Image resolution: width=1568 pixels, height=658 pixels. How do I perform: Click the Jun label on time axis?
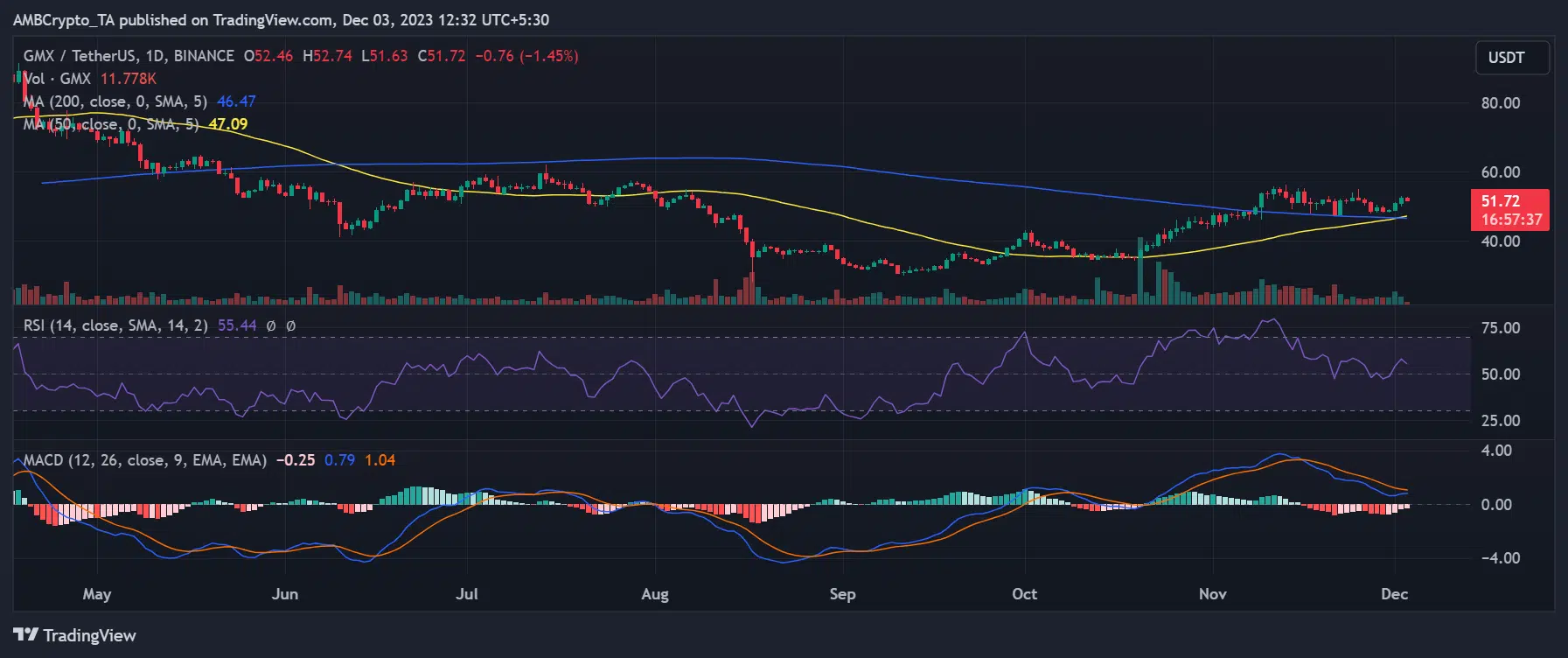pos(285,594)
